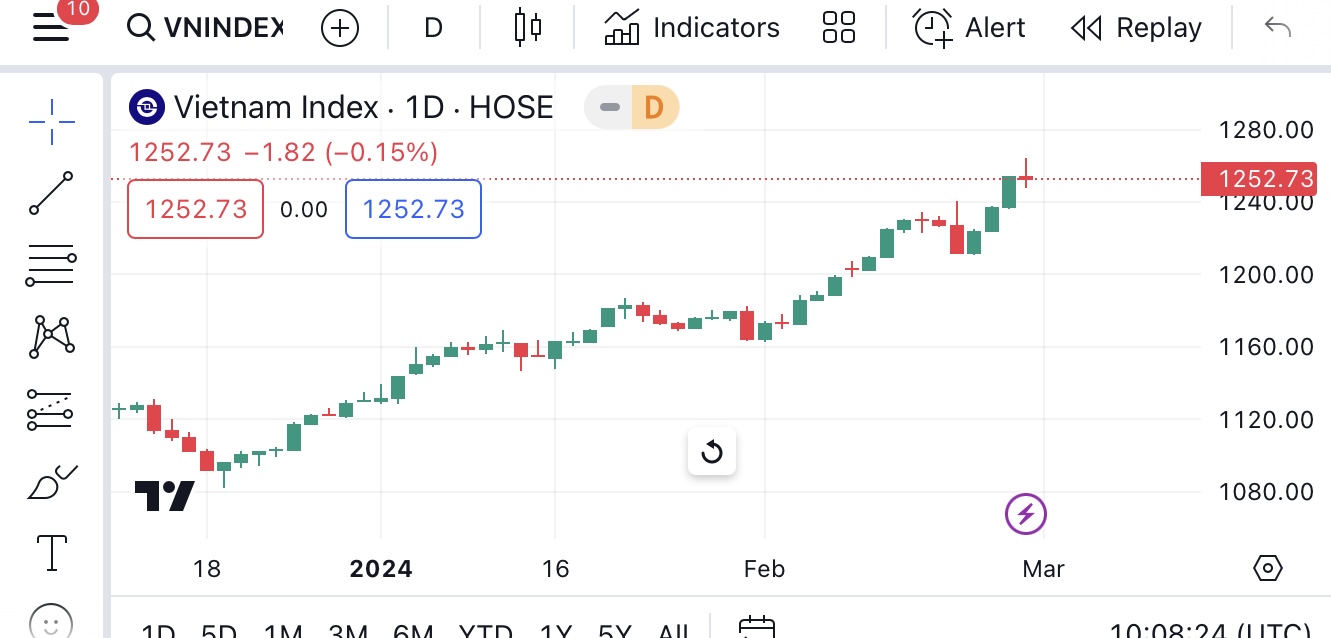Open the hamburger main menu
Image resolution: width=1331 pixels, height=638 pixels.
[51, 27]
